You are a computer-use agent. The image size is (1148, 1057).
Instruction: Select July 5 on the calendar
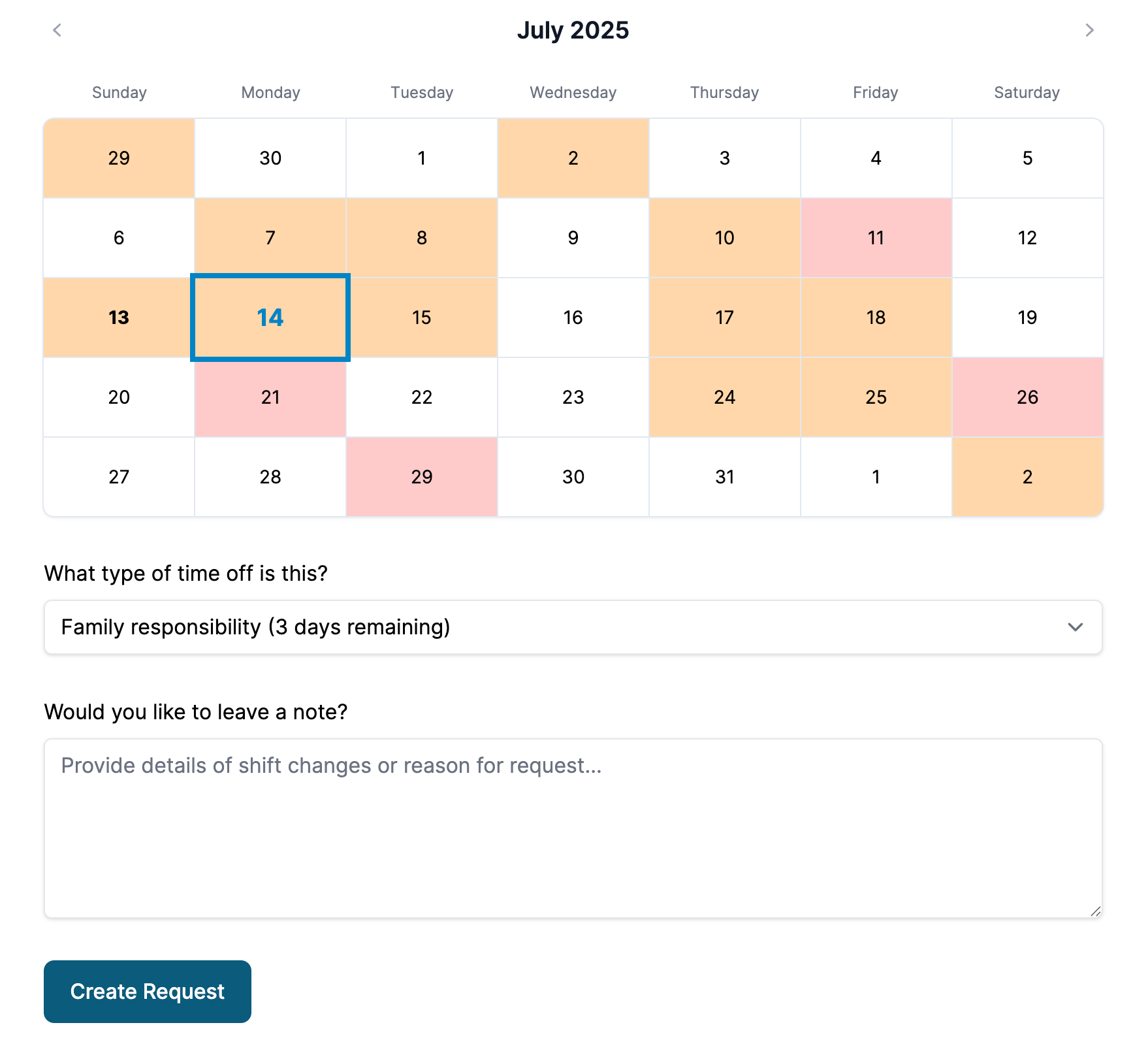pos(1027,157)
